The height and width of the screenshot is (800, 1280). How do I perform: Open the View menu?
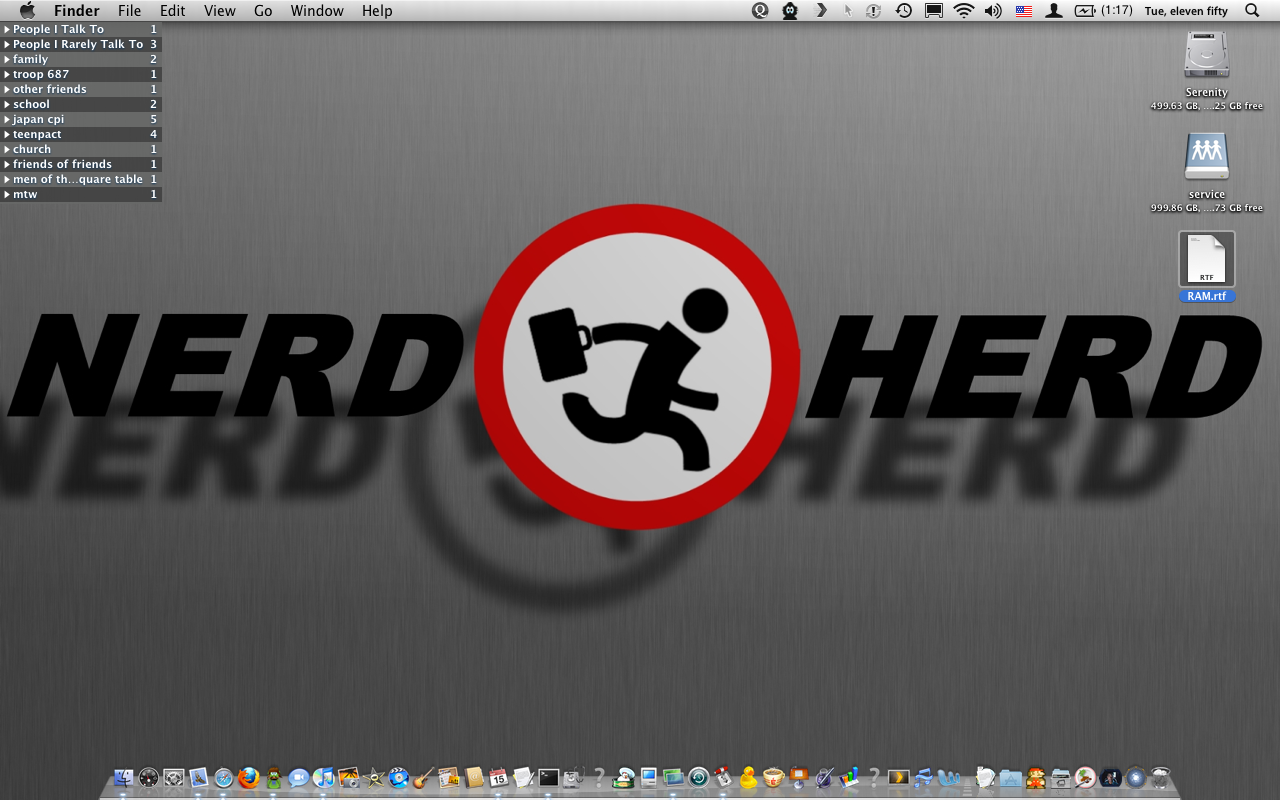click(x=220, y=10)
